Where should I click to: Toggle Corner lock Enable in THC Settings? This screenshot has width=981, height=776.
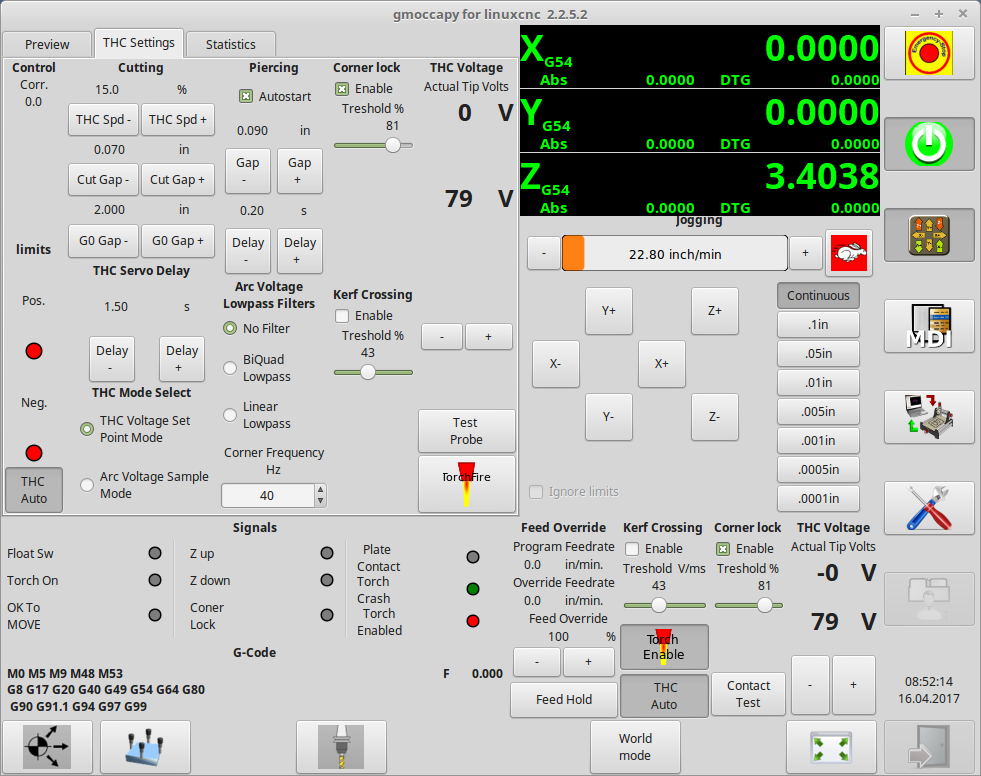(x=342, y=89)
